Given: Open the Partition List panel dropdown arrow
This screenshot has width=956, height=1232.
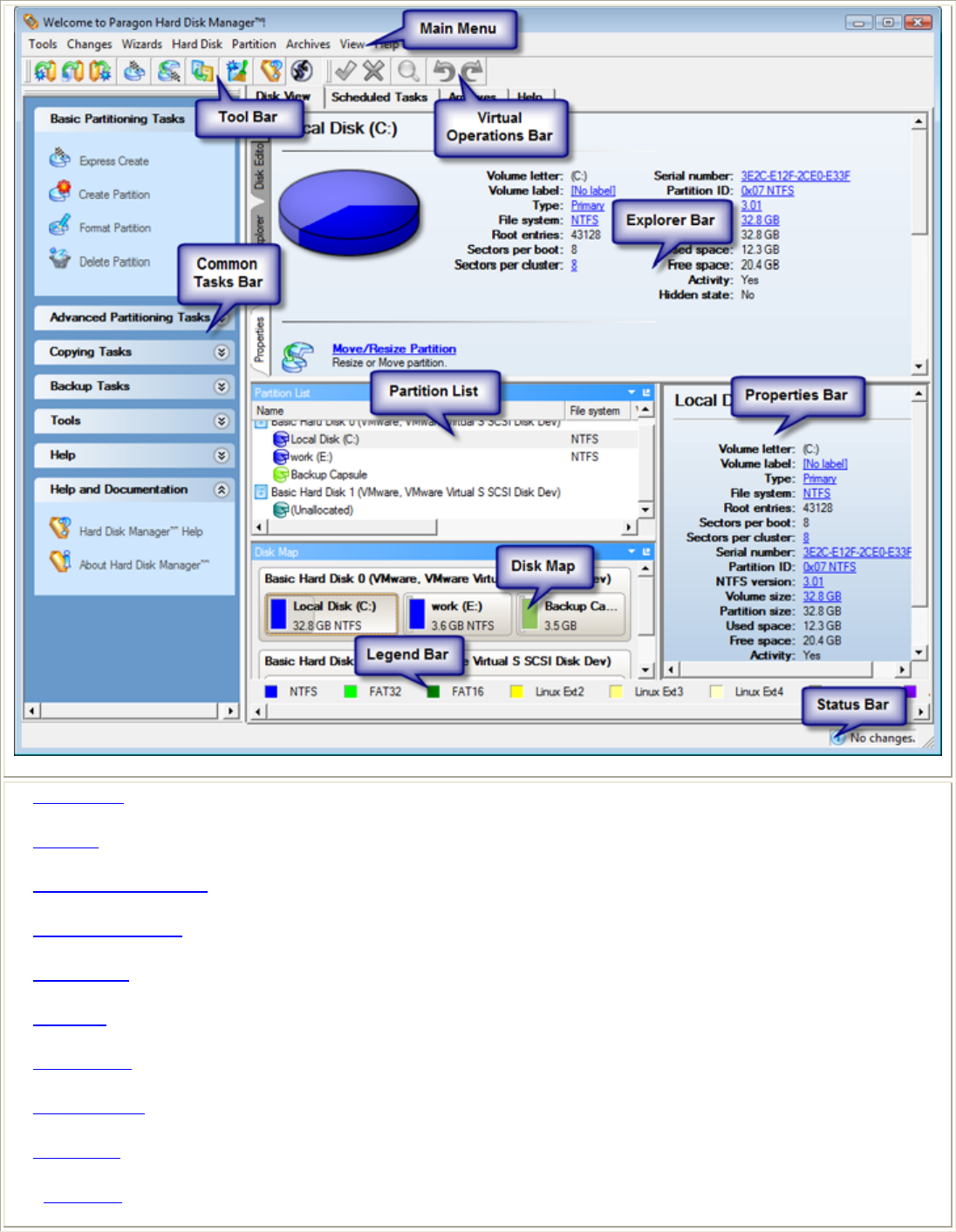Looking at the screenshot, I should point(632,392).
